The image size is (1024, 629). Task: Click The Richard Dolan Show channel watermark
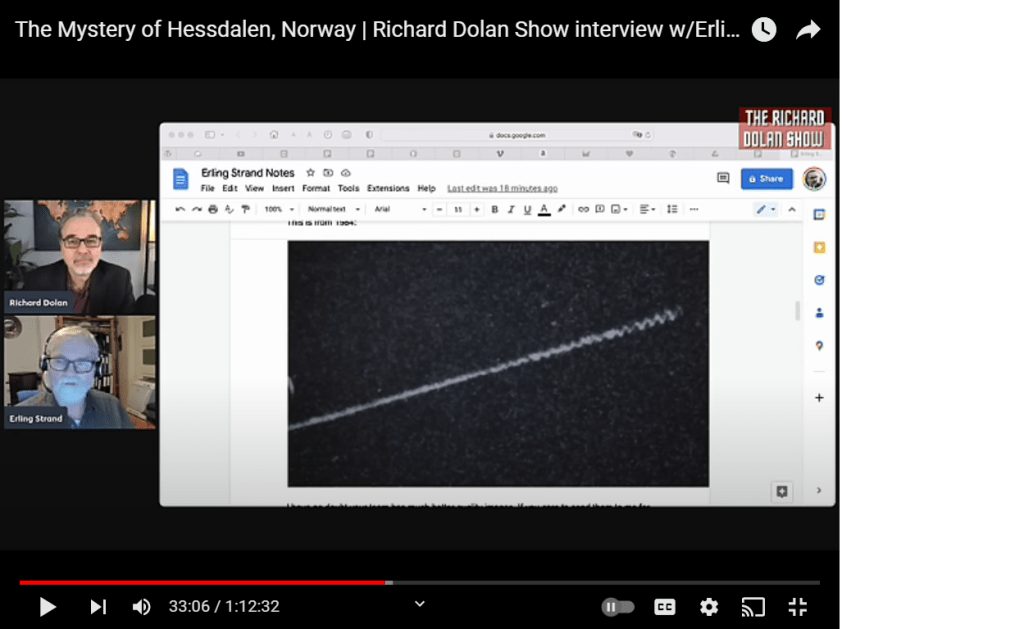(785, 128)
